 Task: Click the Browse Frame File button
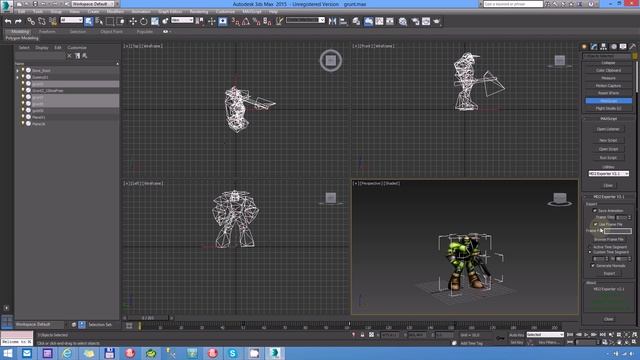click(609, 239)
